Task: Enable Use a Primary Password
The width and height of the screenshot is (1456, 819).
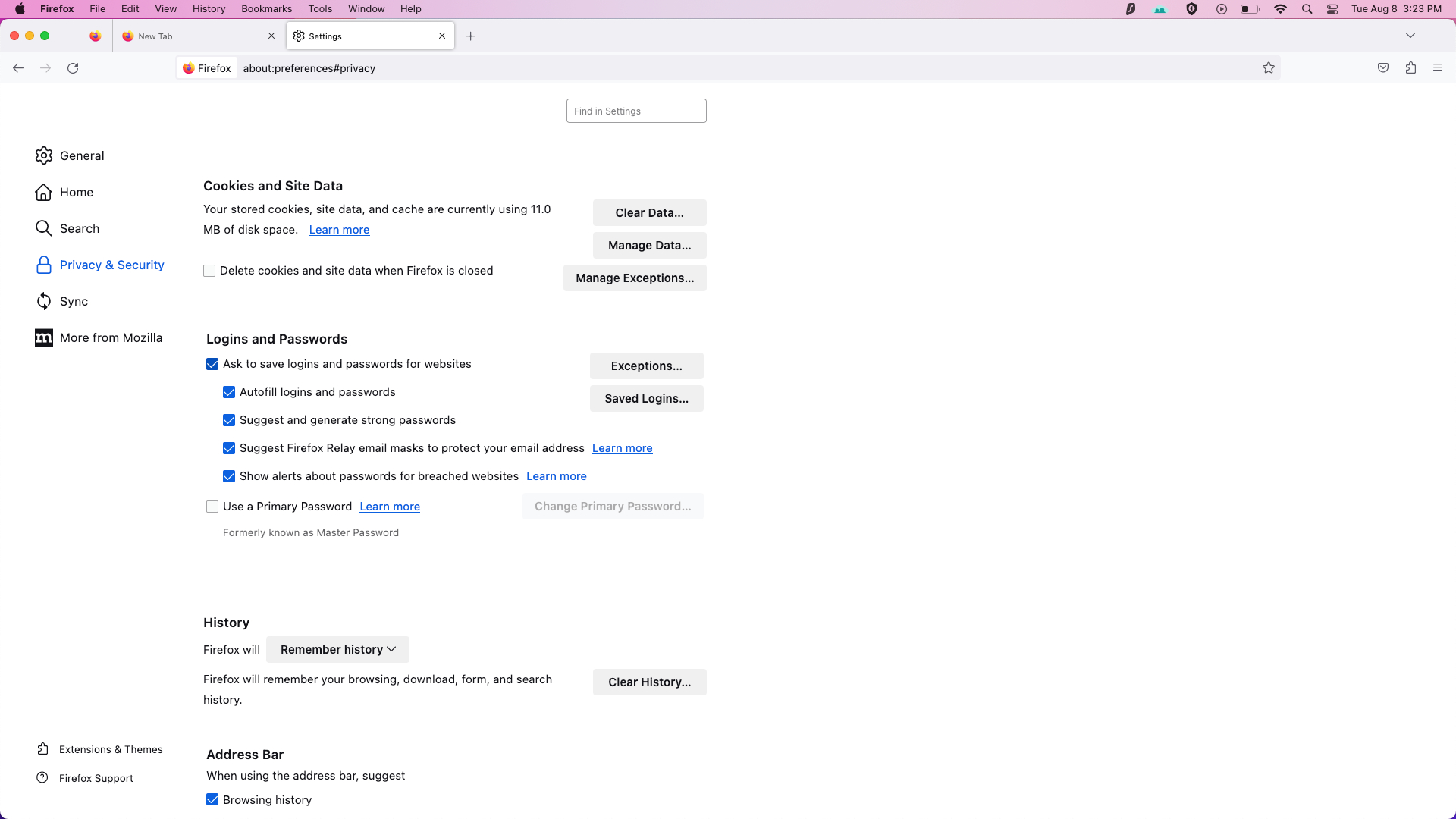Action: (x=212, y=507)
